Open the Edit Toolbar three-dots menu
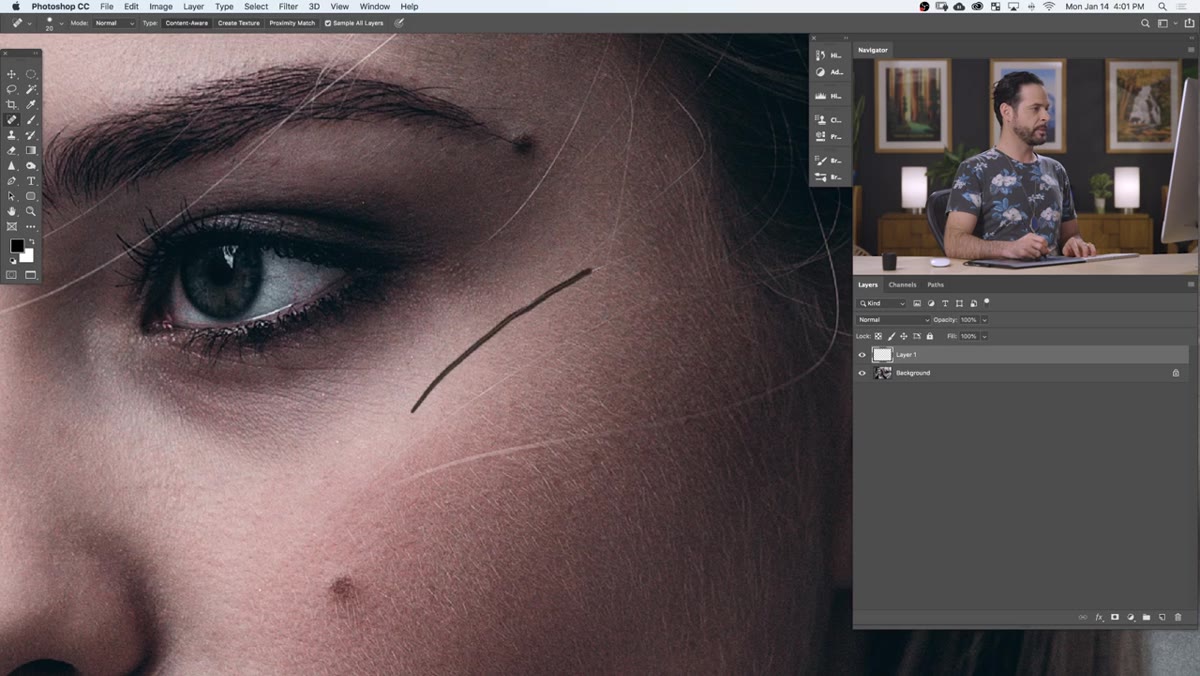The width and height of the screenshot is (1200, 676). pos(31,227)
